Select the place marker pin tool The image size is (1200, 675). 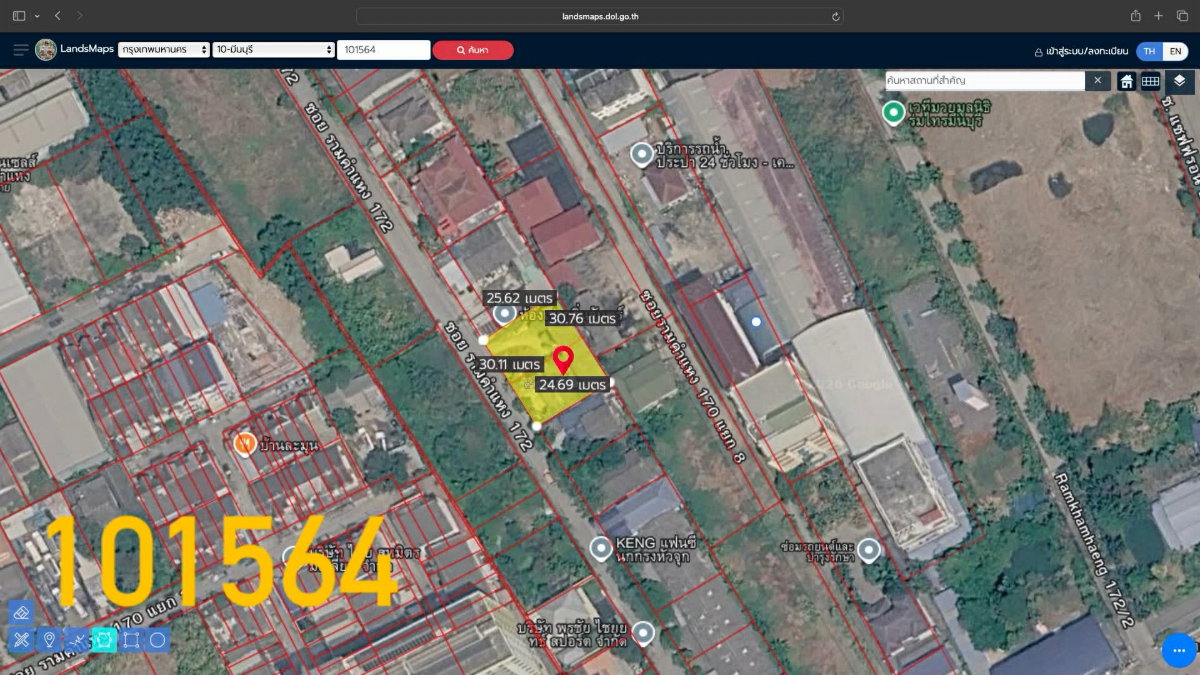click(49, 640)
